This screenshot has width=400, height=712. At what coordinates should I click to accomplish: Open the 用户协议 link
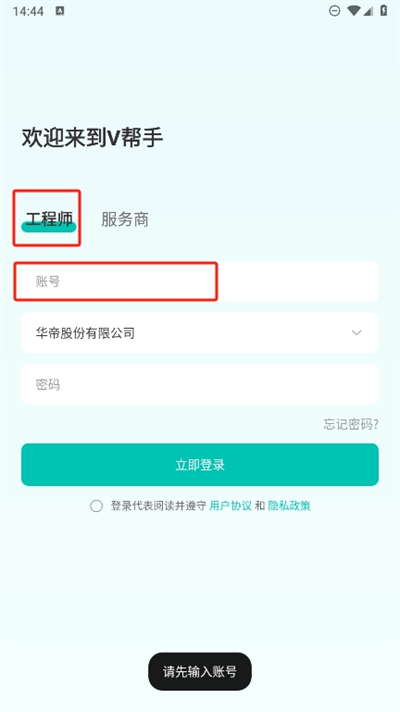click(230, 506)
